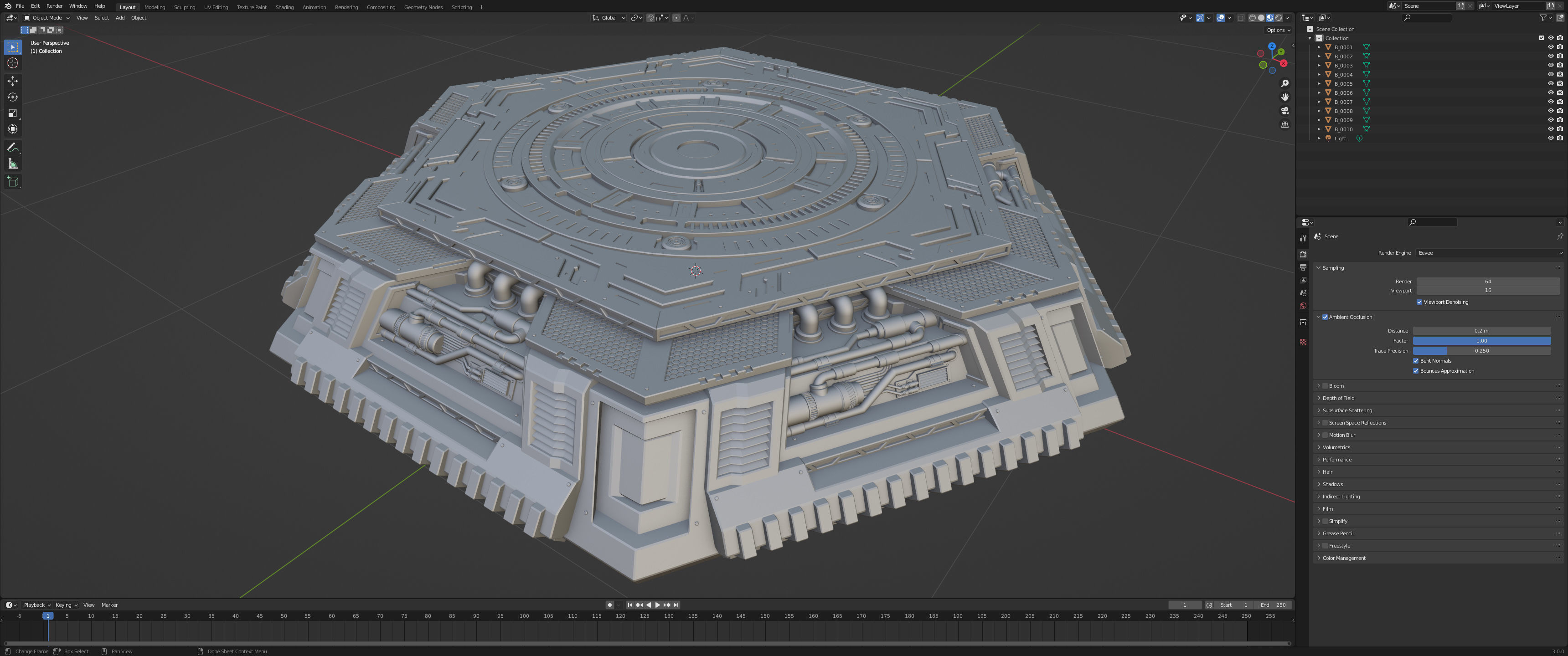
Task: Select the Move tool in toolbar
Action: point(13,81)
